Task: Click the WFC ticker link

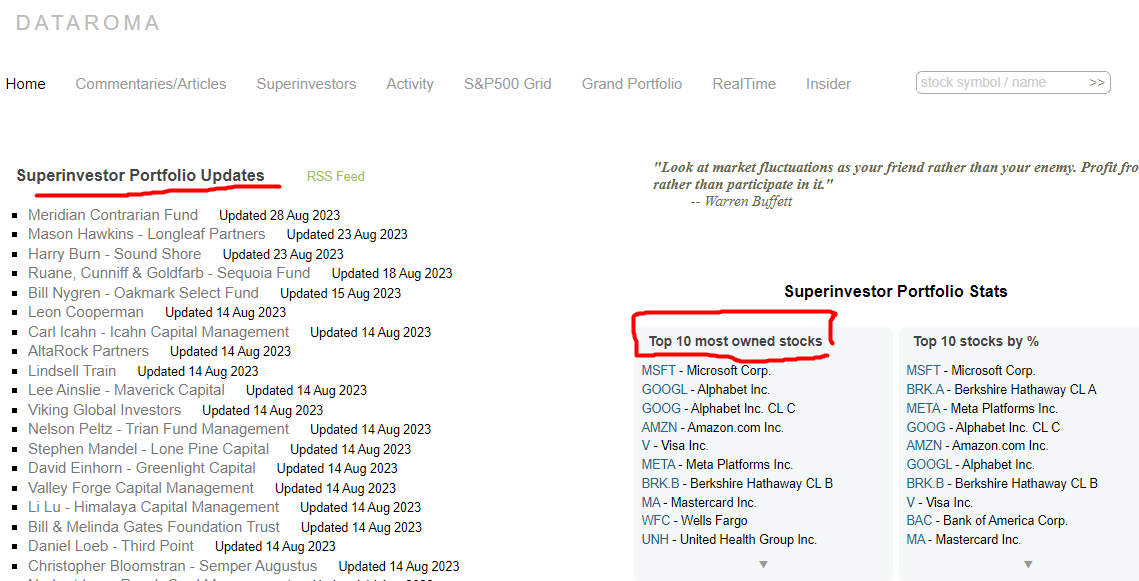Action: [656, 521]
